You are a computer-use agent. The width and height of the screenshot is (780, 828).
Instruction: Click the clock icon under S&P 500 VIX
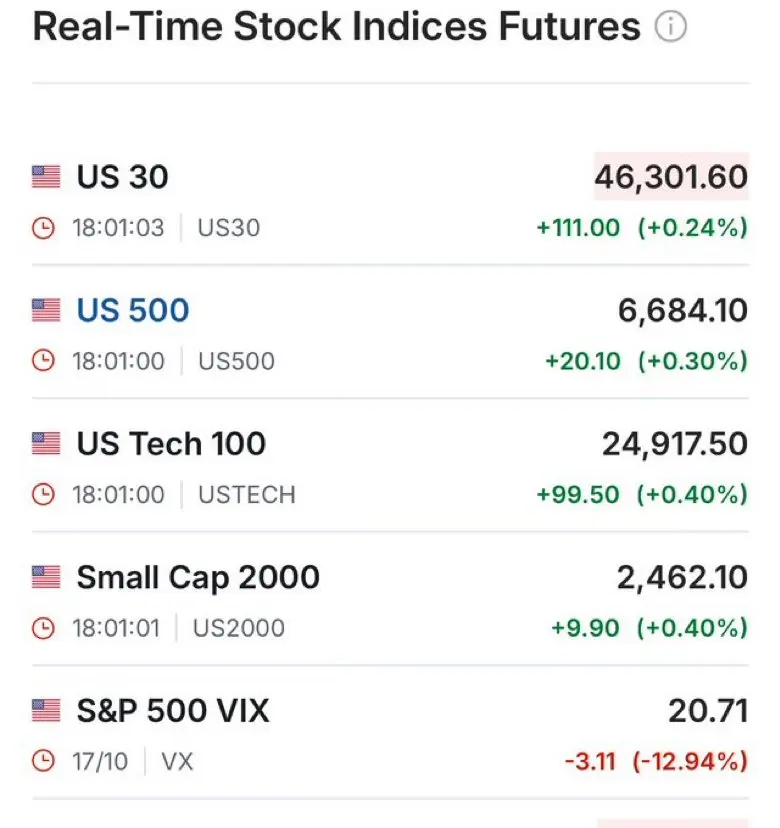tap(44, 762)
